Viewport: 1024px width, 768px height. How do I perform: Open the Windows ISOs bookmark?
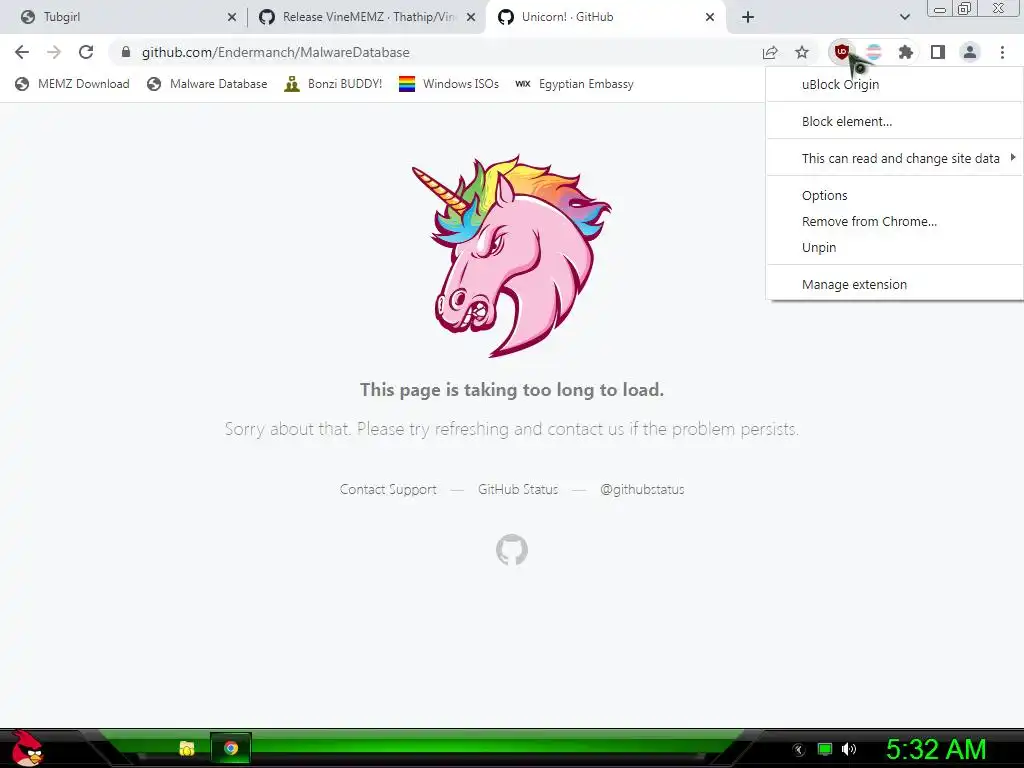[x=449, y=84]
